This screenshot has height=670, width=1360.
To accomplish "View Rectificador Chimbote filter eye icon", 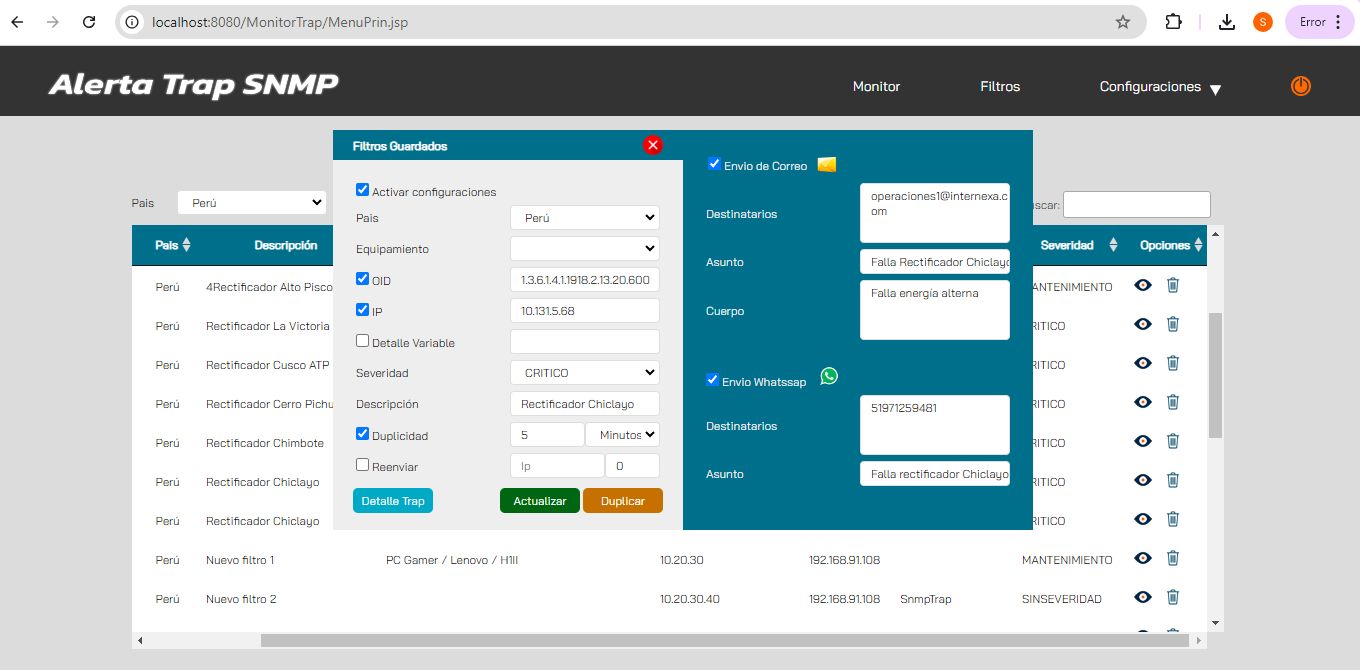I will (x=1143, y=441).
